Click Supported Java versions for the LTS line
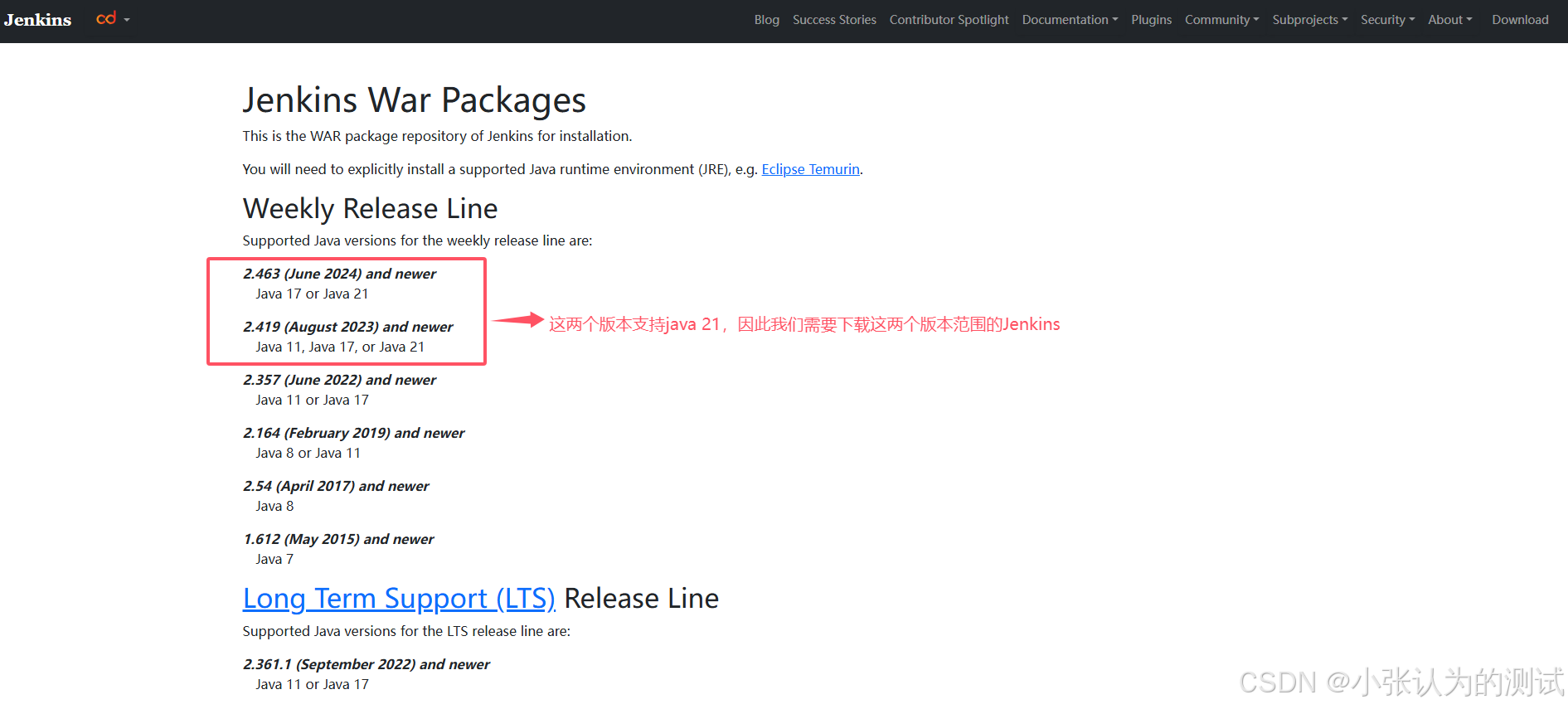The height and width of the screenshot is (709, 1568). click(406, 631)
